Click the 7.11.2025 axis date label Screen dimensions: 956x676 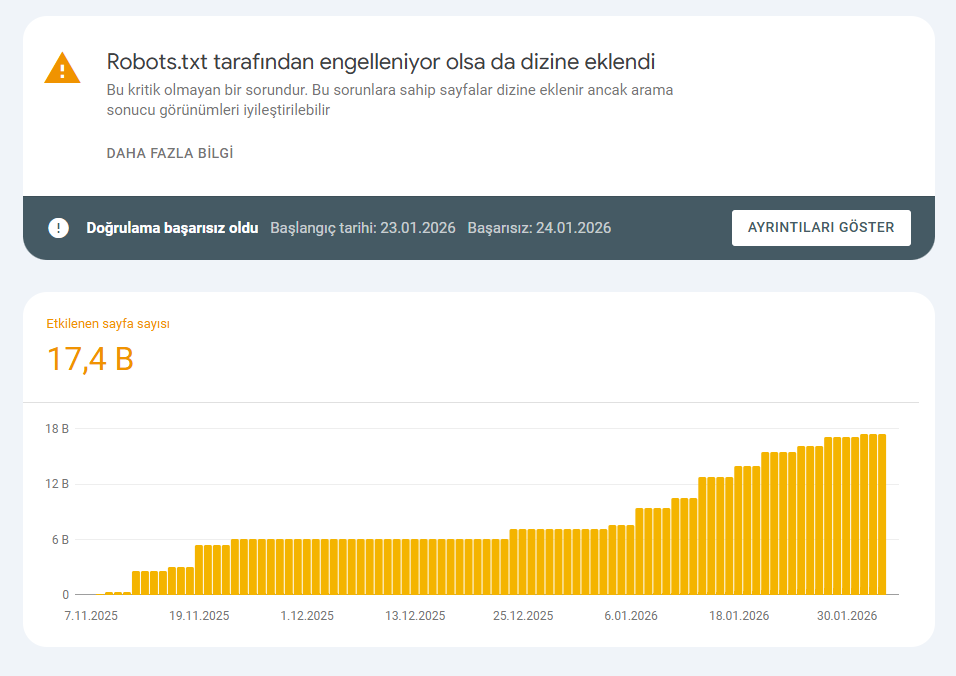tap(91, 616)
